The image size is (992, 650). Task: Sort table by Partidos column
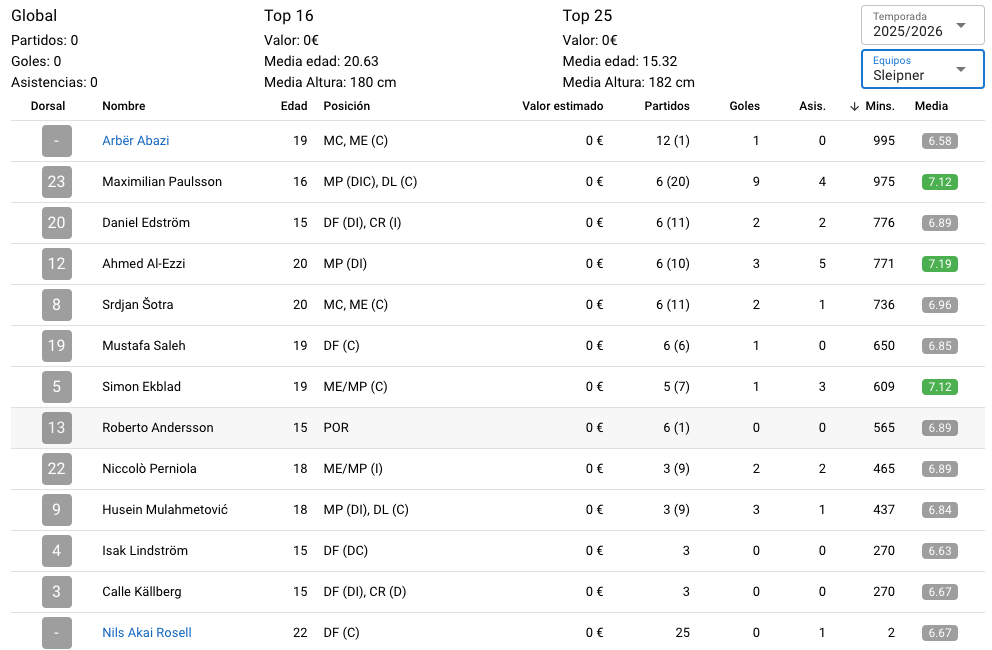tap(667, 106)
